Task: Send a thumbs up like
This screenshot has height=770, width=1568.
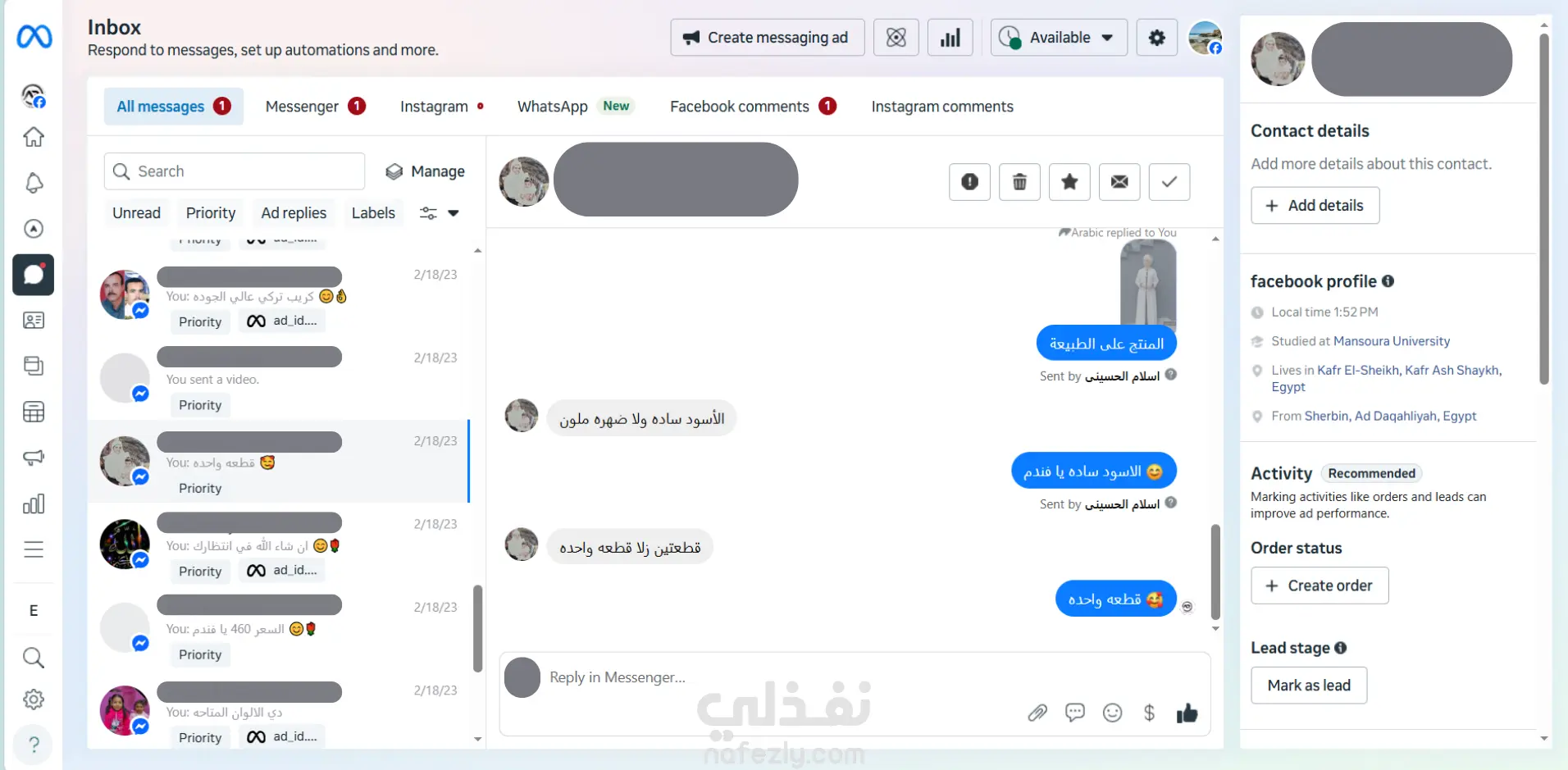Action: tap(1187, 713)
